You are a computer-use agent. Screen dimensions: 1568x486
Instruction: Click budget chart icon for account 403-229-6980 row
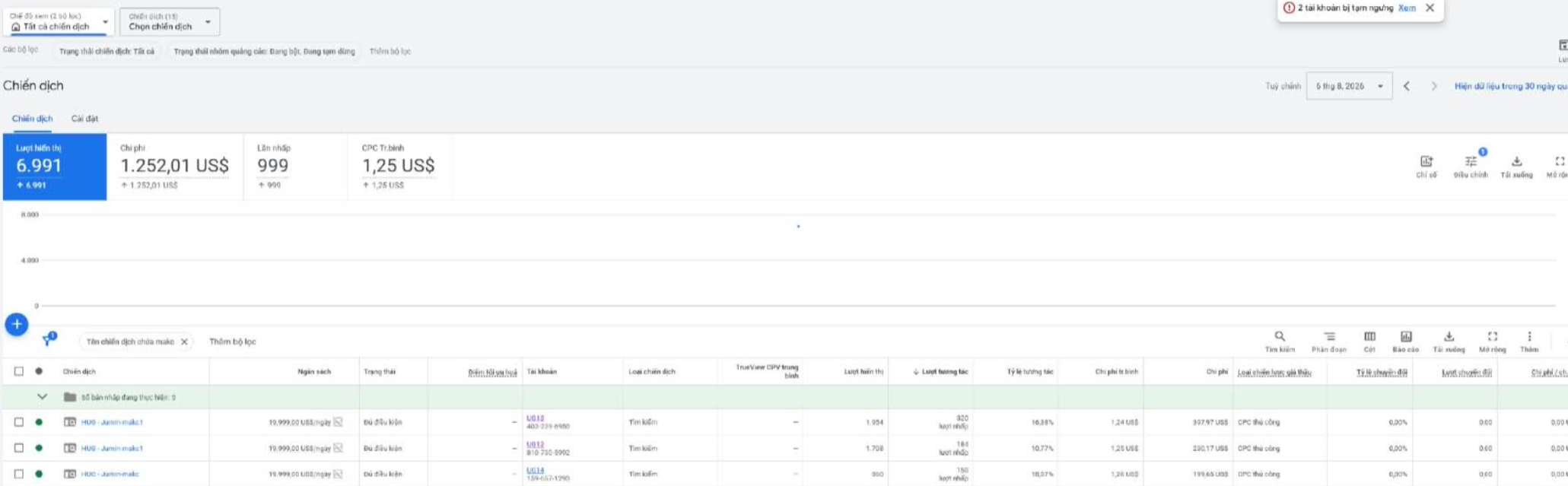click(338, 421)
